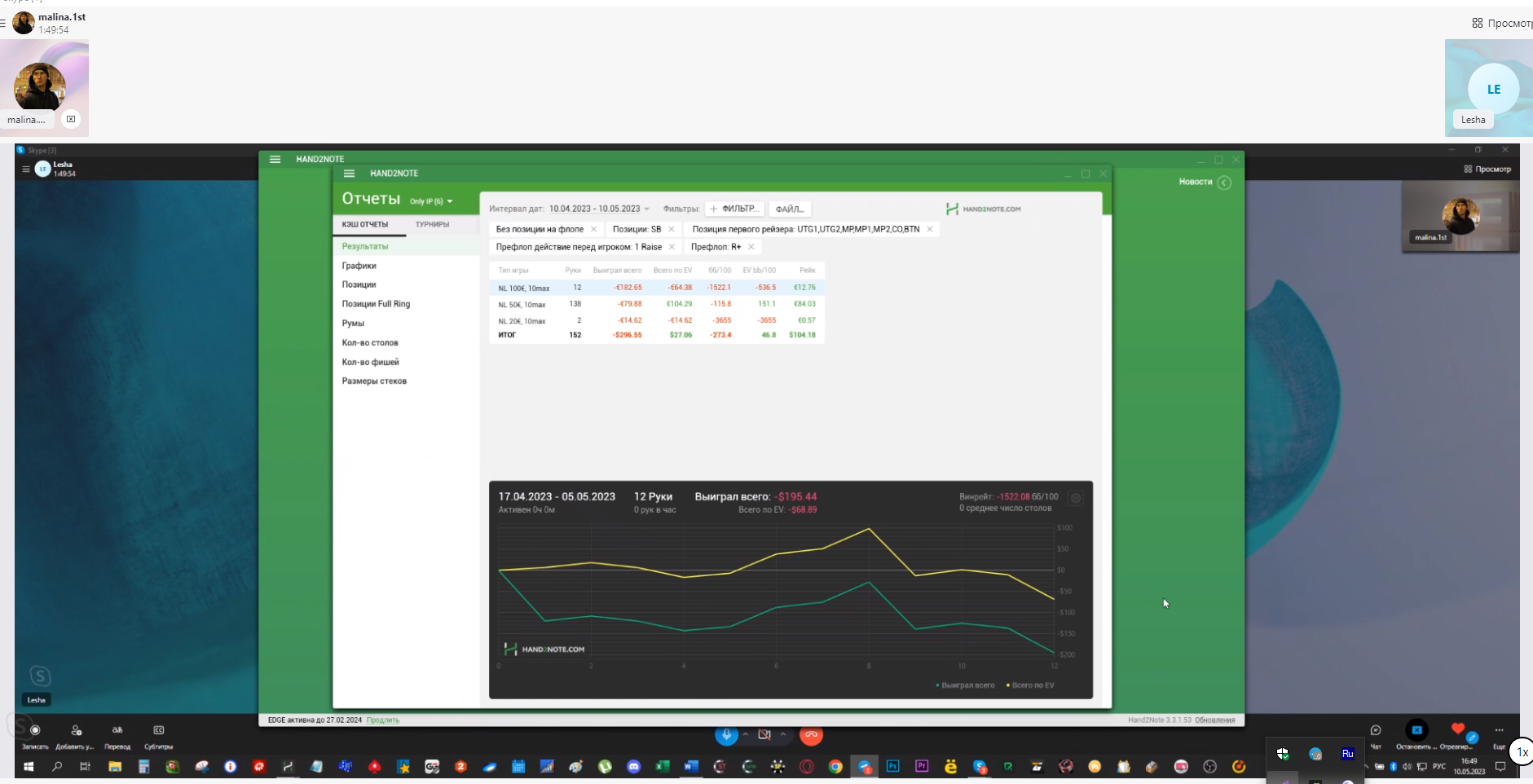Screen dimensions: 1533x784
Task: Expand camera options chevron
Action: pos(783,734)
